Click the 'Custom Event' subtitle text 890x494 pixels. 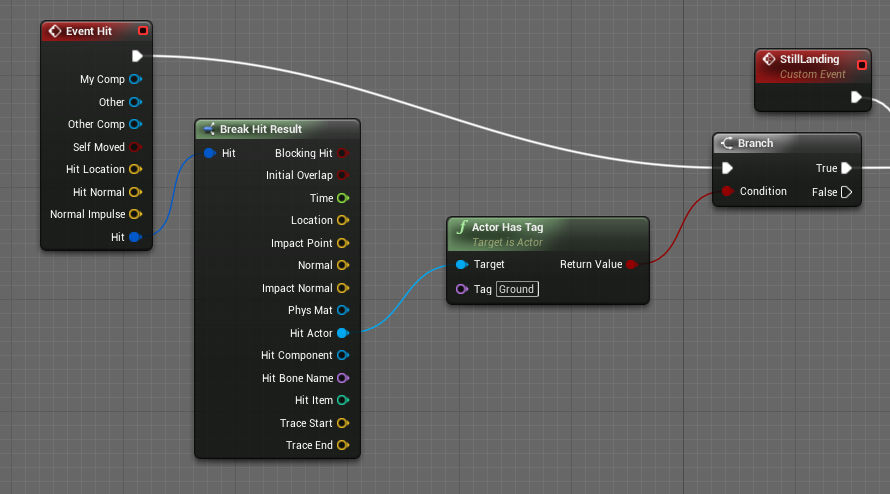click(812, 74)
